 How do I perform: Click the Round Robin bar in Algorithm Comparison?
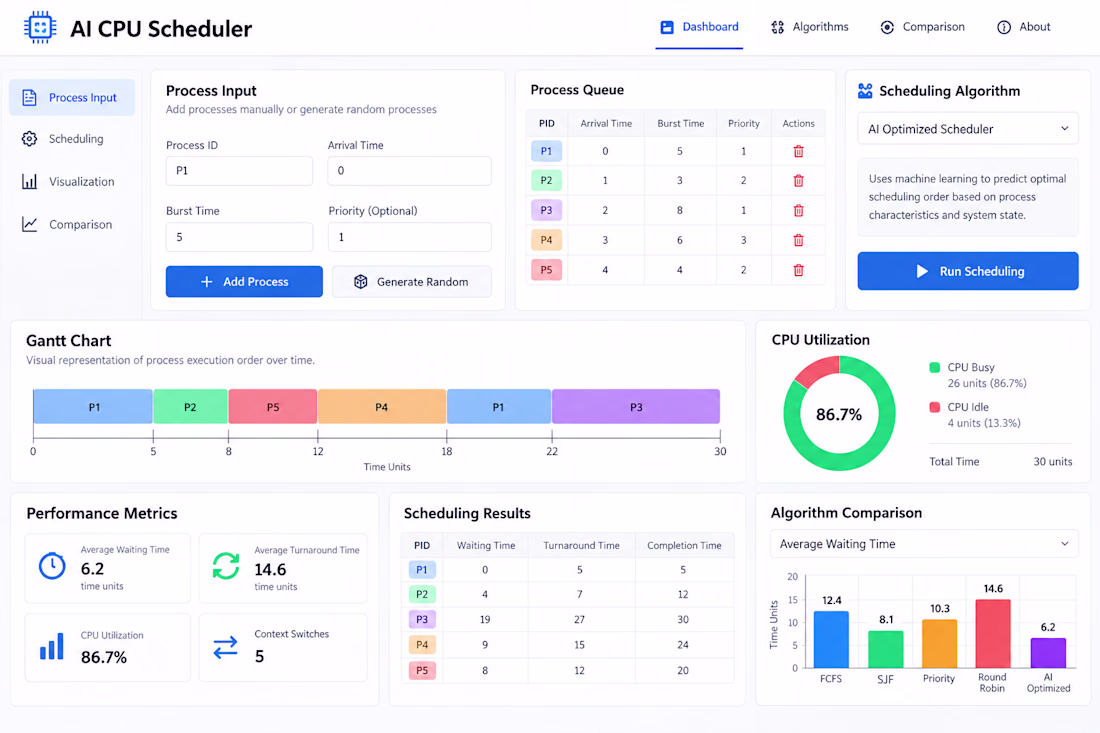click(993, 633)
